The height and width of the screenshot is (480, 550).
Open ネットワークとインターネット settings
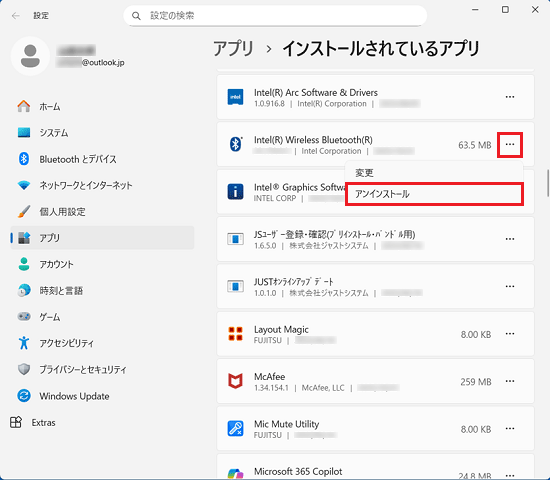[x=102, y=185]
